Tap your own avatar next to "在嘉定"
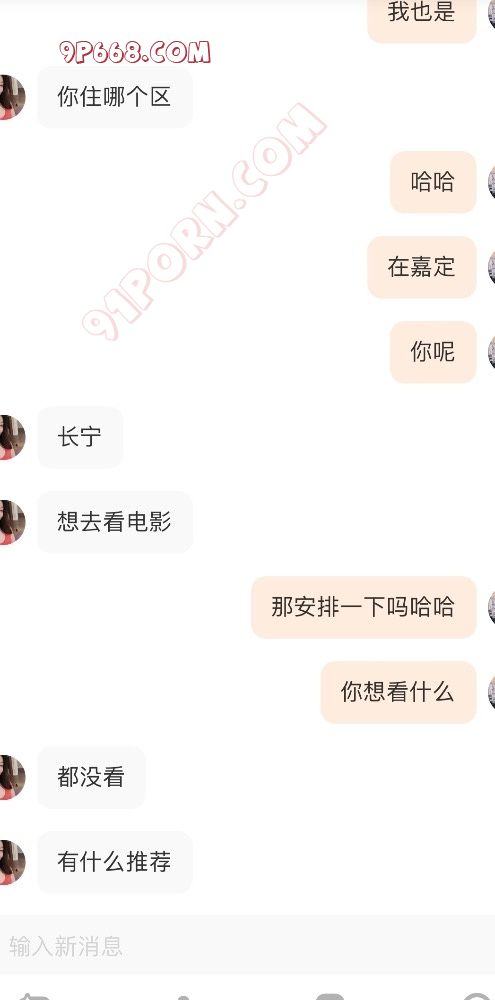The width and height of the screenshot is (495, 1000). (491, 267)
